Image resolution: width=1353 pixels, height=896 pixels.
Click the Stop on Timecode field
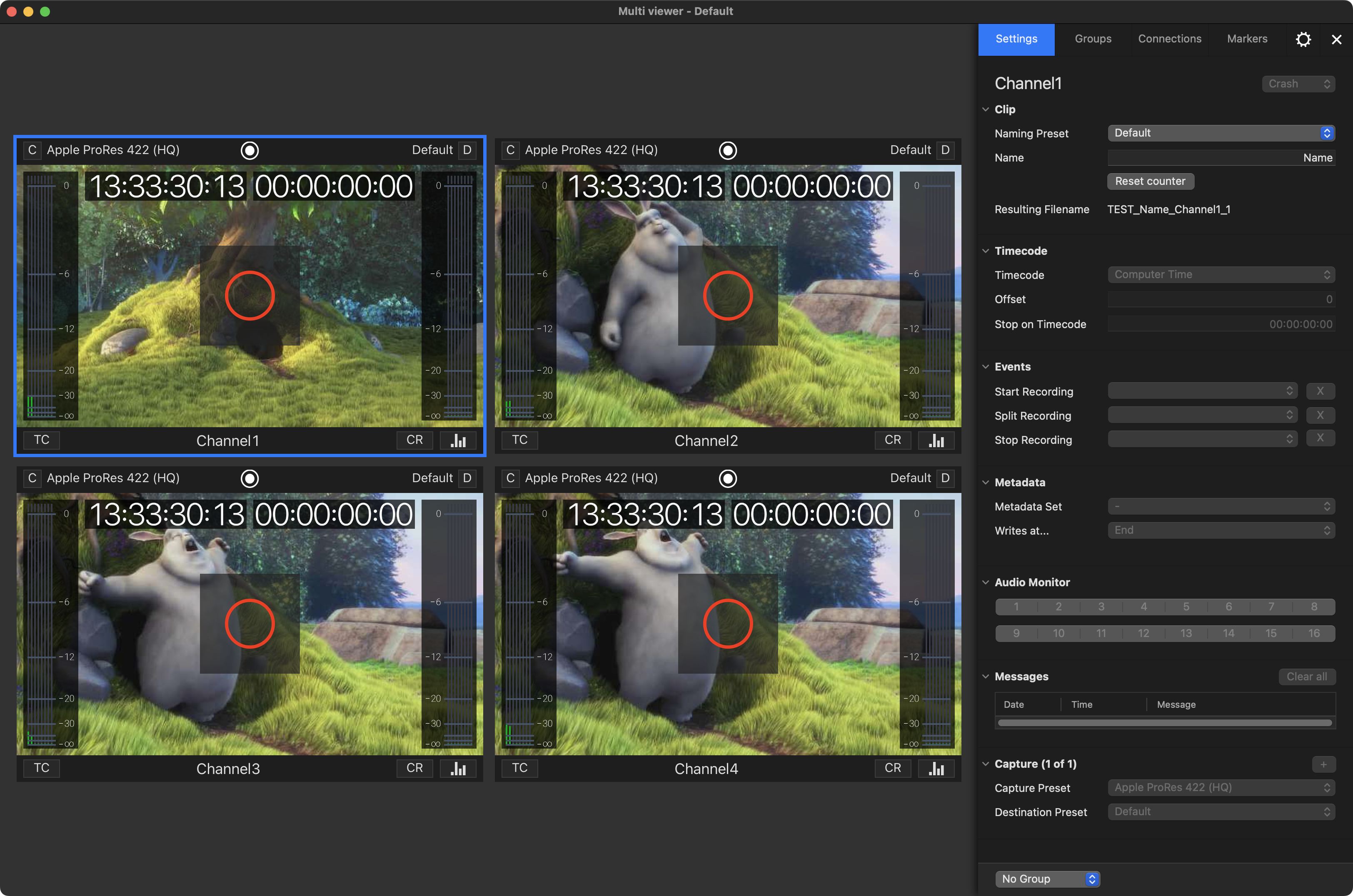click(x=1221, y=324)
